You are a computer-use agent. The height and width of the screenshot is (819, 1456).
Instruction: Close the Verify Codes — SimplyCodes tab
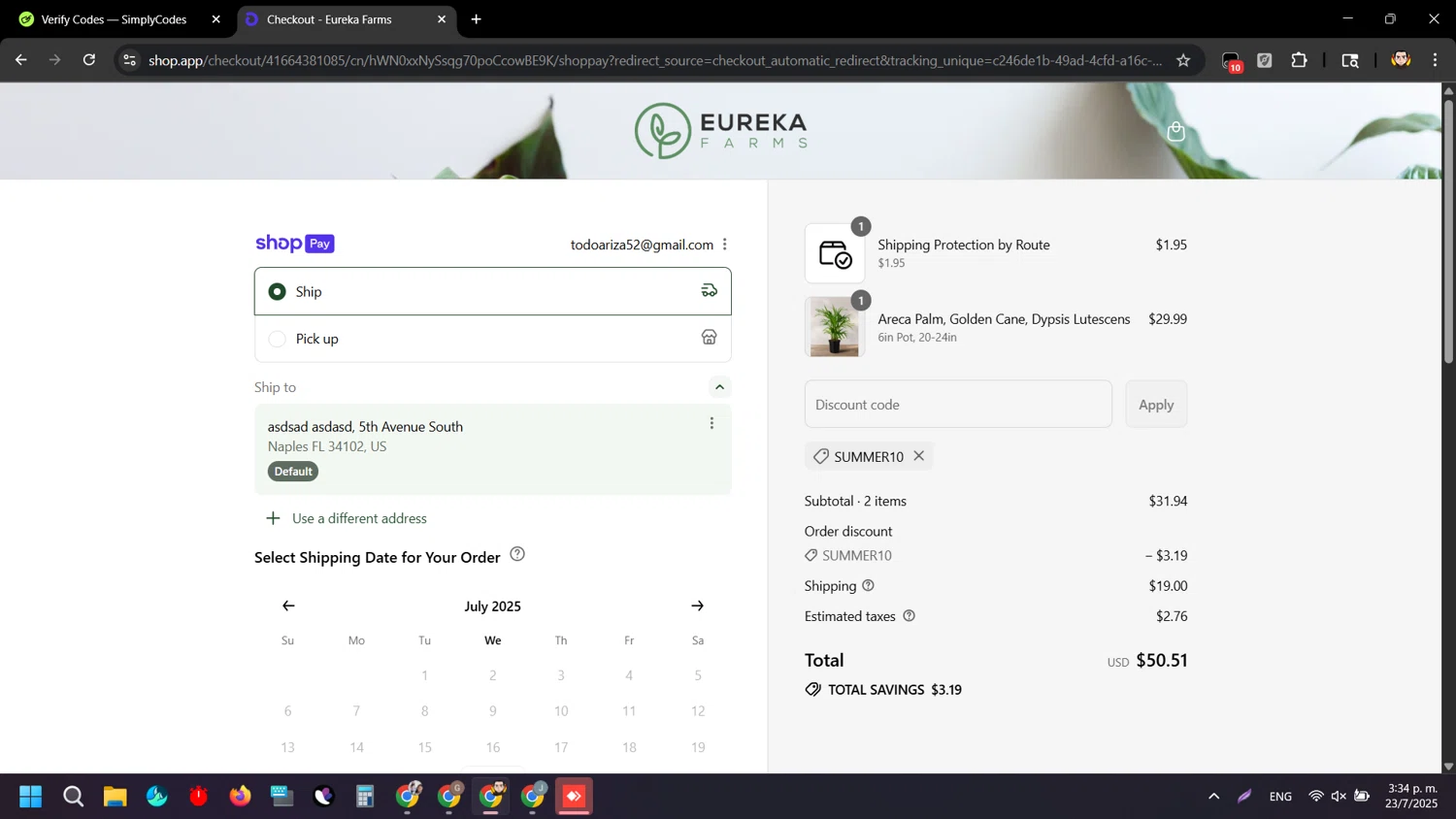[216, 19]
